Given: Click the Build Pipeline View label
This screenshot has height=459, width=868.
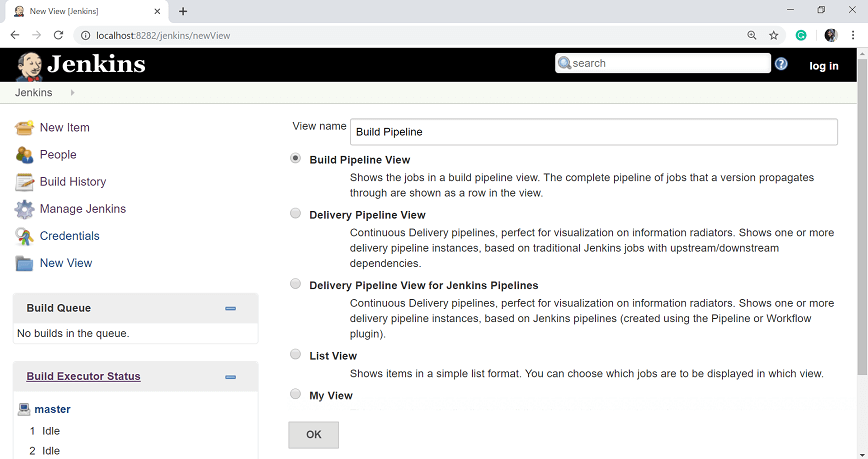Looking at the screenshot, I should pos(360,159).
